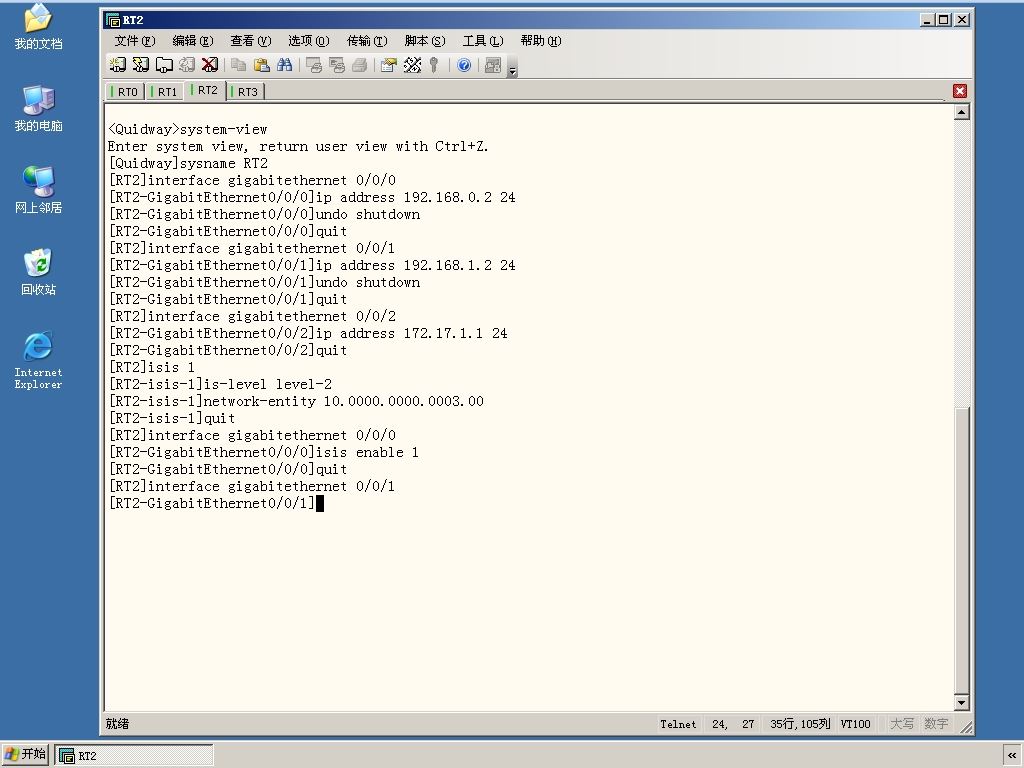This screenshot has width=1024, height=768.
Task: Expand the toolbar options dropdown arrow
Action: (x=513, y=67)
